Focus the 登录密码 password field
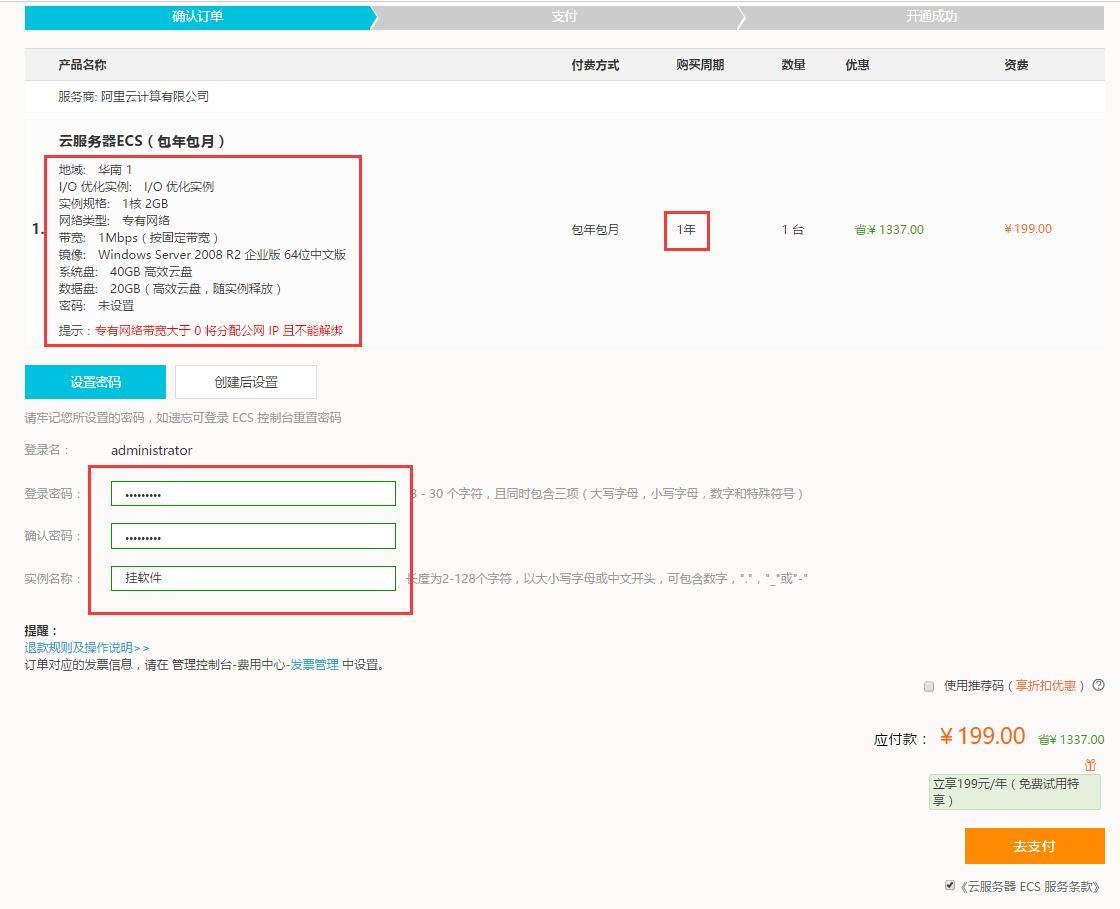The image size is (1120, 909). click(x=253, y=494)
